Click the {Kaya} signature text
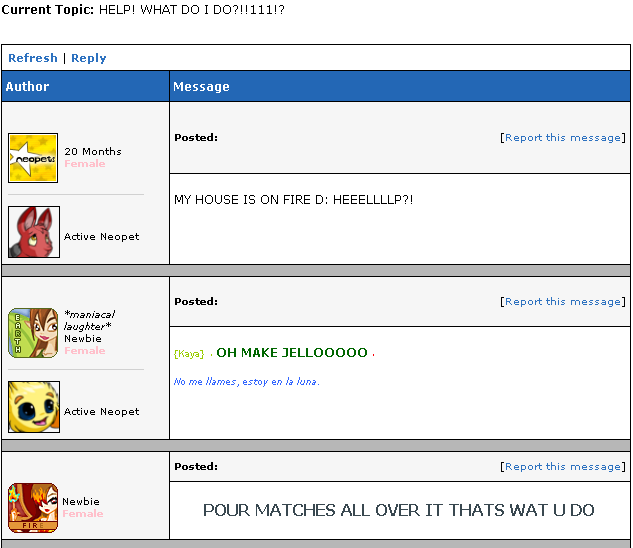Image resolution: width=633 pixels, height=548 pixels. (x=189, y=354)
